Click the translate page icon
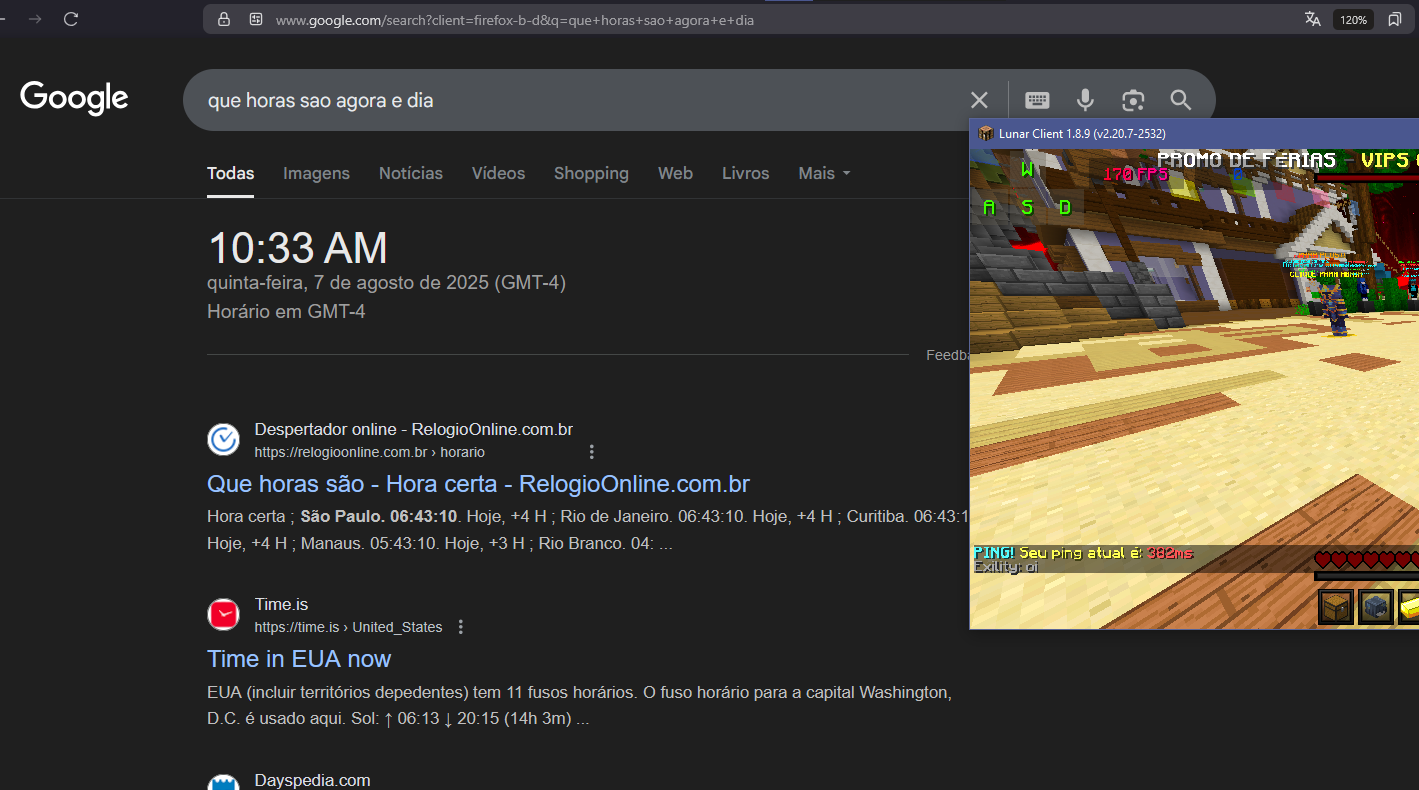Image resolution: width=1419 pixels, height=790 pixels. 1312,19
